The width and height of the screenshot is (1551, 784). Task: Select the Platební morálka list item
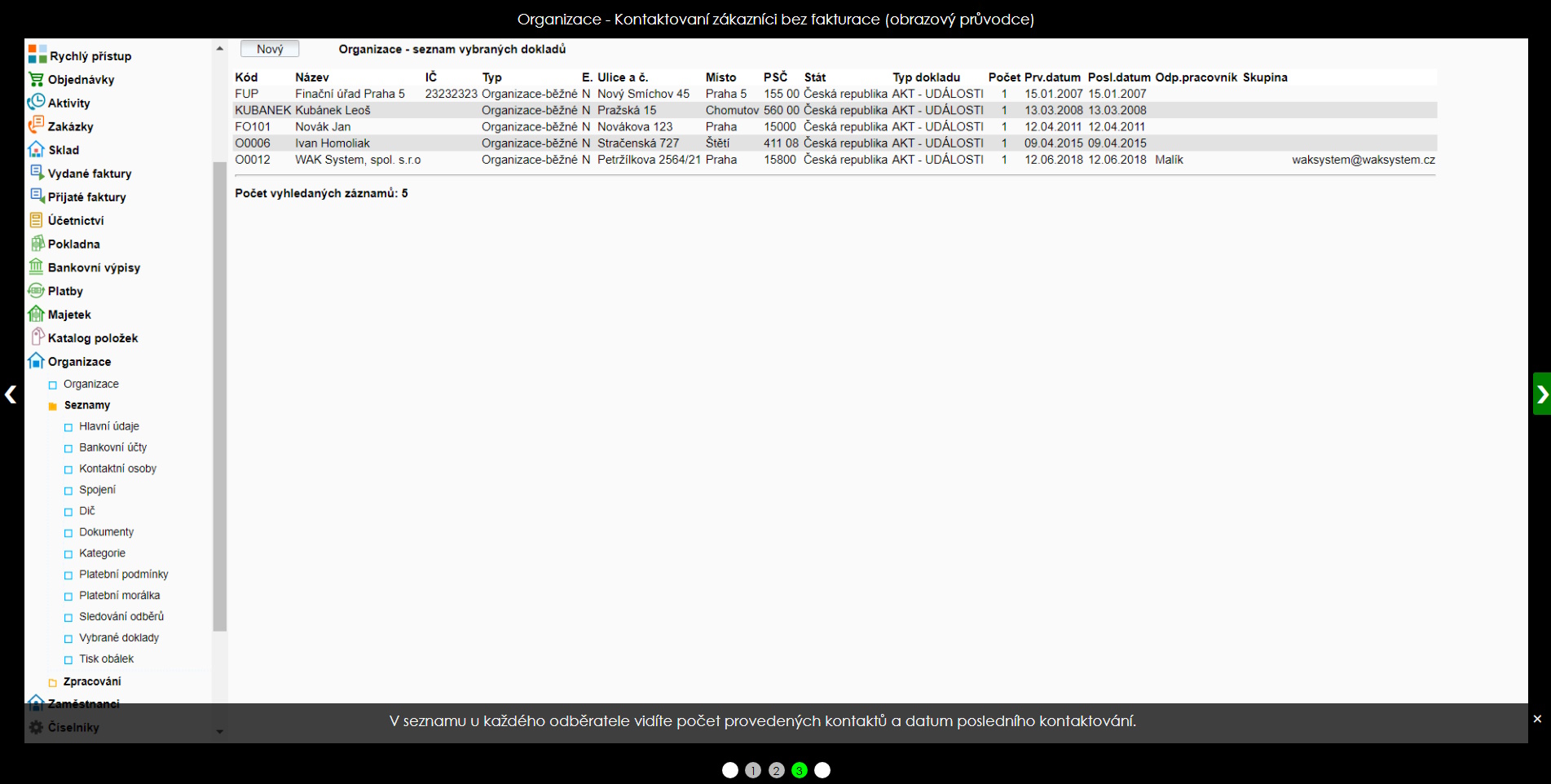pyautogui.click(x=119, y=596)
